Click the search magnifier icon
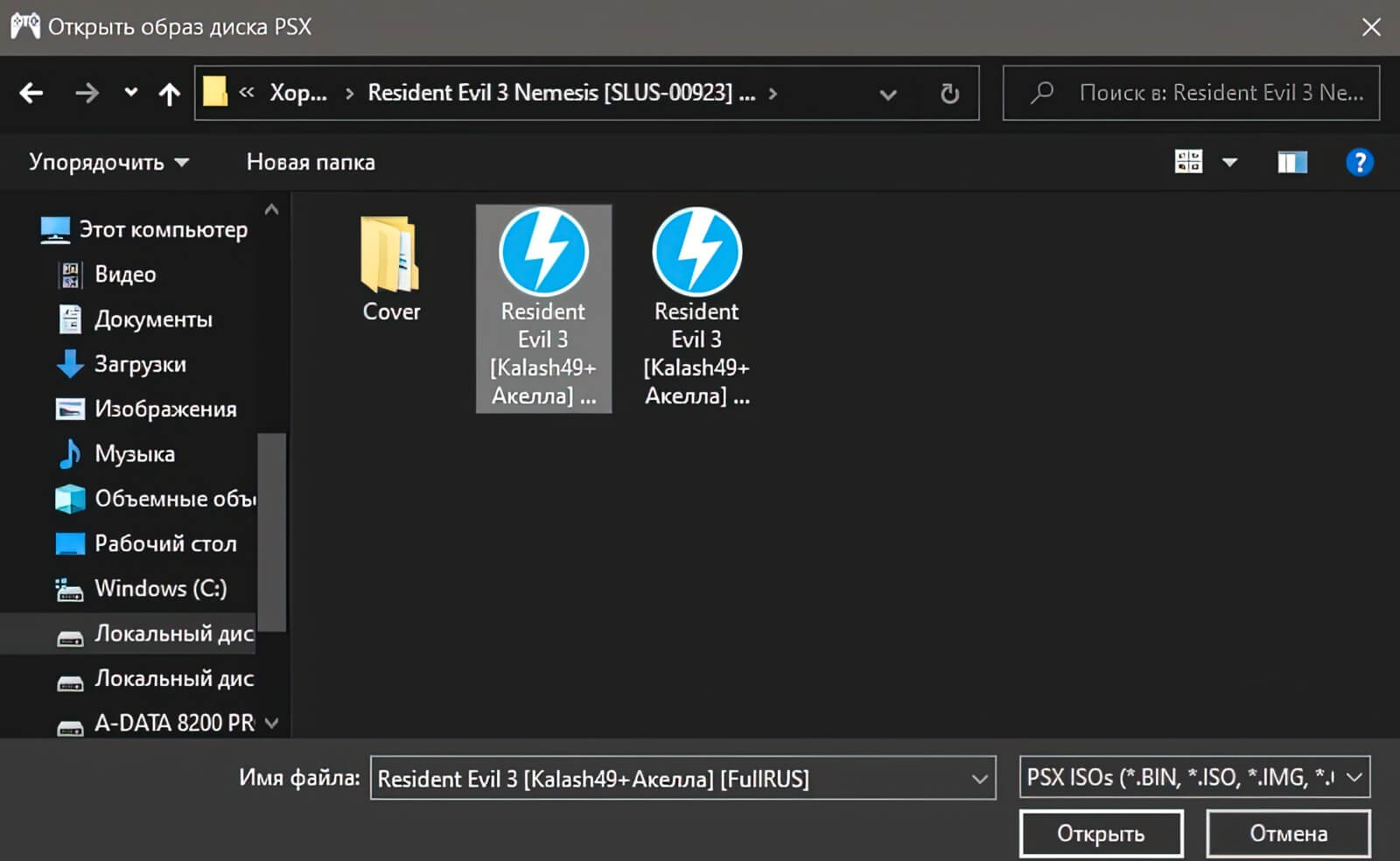 pyautogui.click(x=1041, y=93)
